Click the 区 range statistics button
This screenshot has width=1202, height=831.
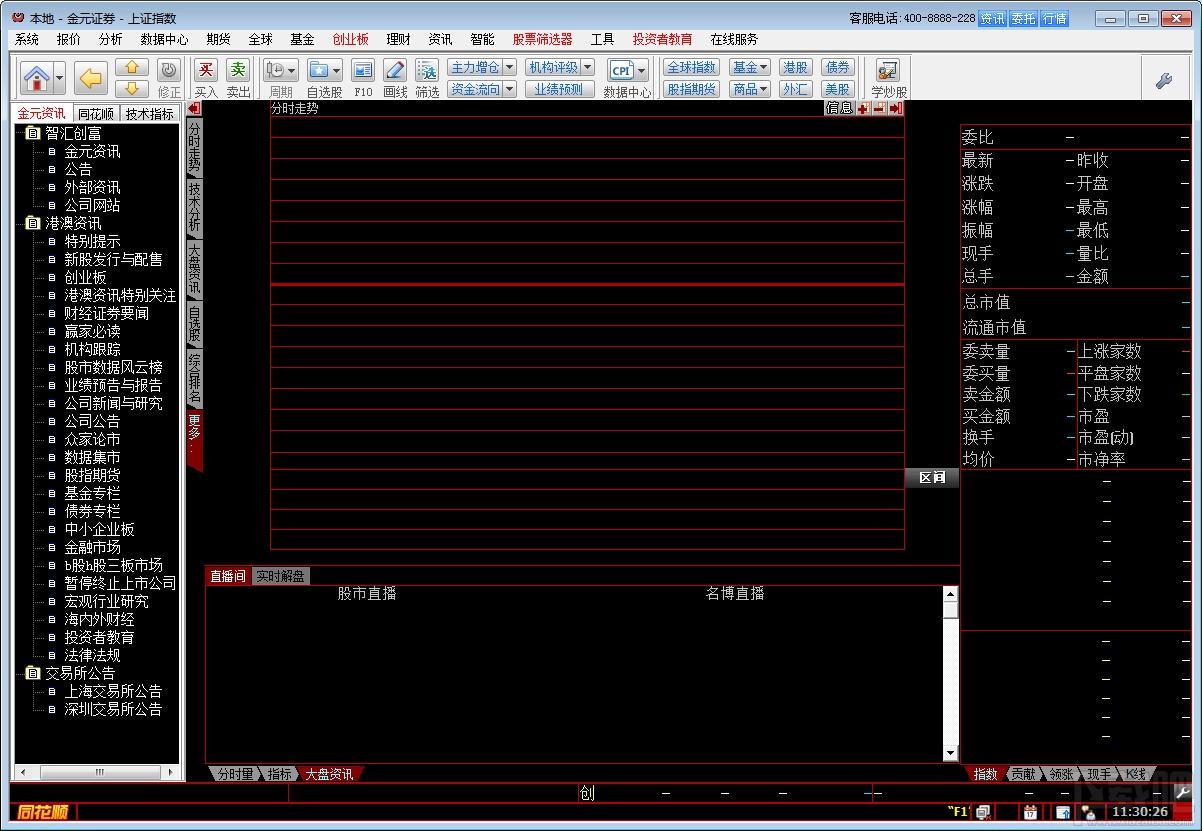coord(932,478)
